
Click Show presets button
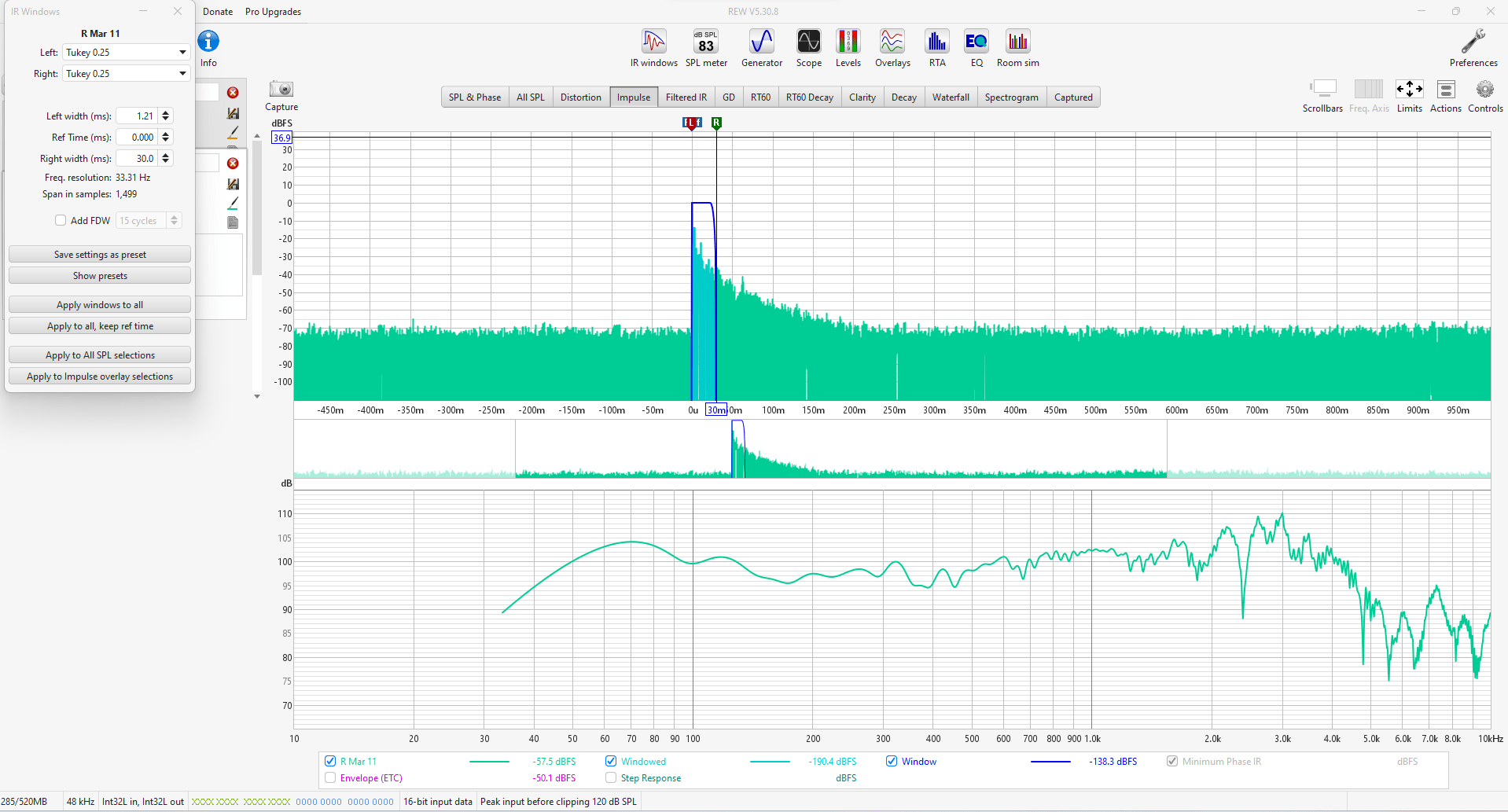tap(100, 276)
